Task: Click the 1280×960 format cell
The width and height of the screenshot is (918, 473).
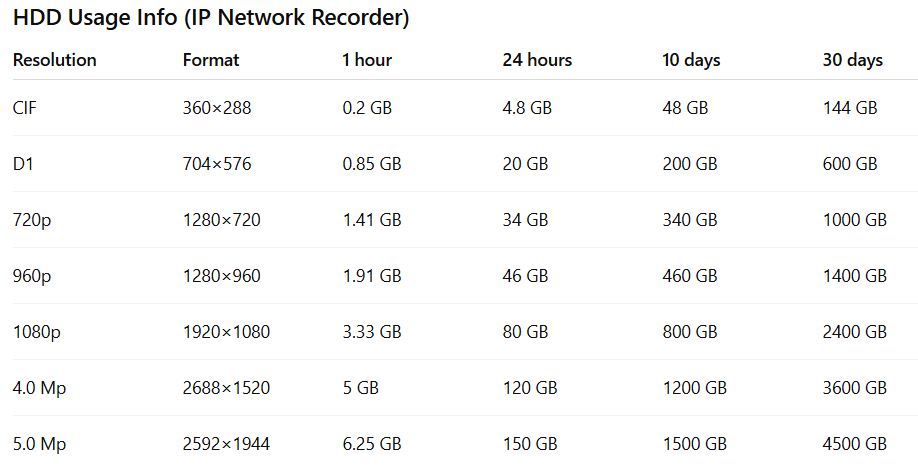Action: point(221,276)
